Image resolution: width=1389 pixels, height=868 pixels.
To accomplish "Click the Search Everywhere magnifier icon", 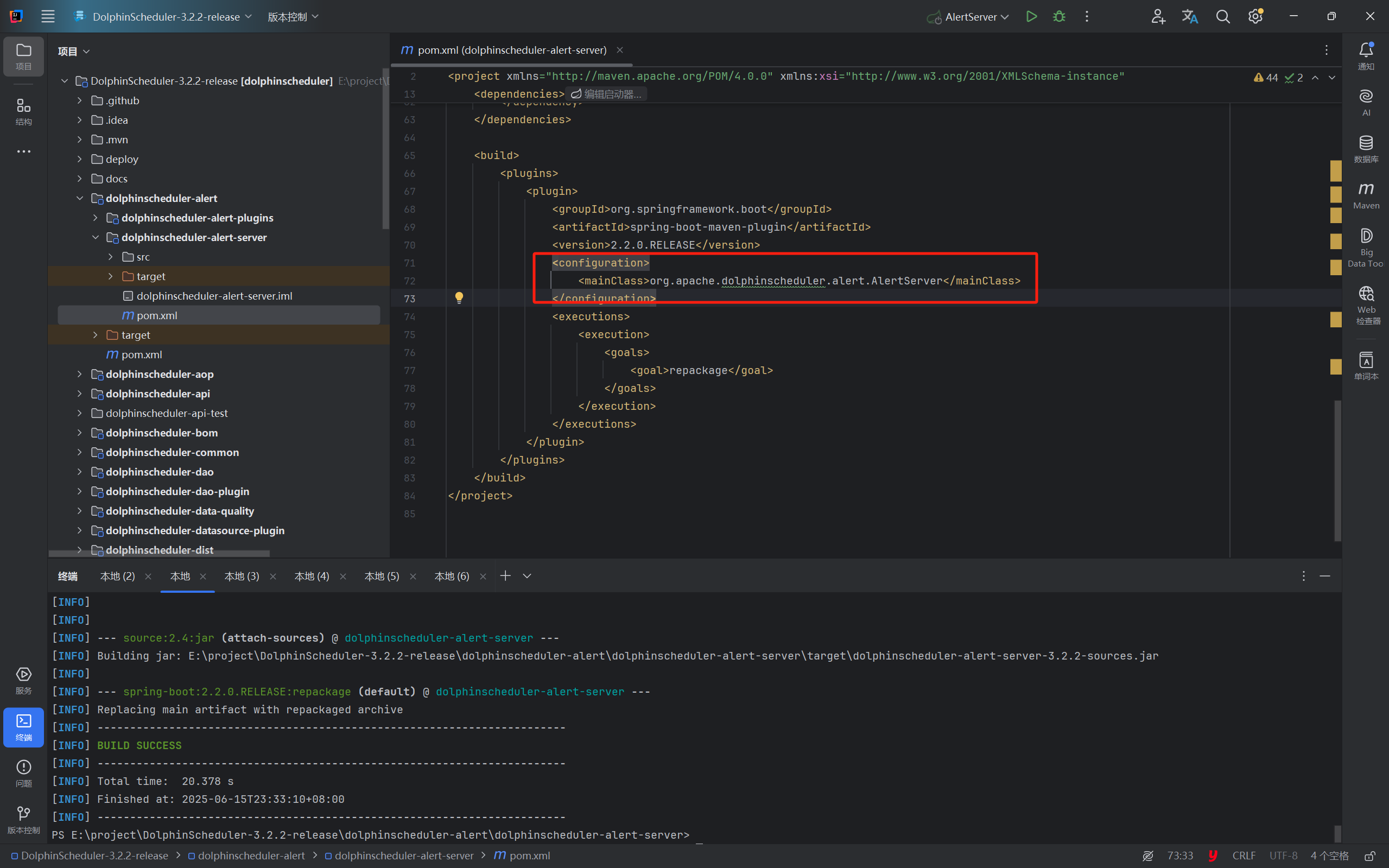I will click(x=1222, y=17).
